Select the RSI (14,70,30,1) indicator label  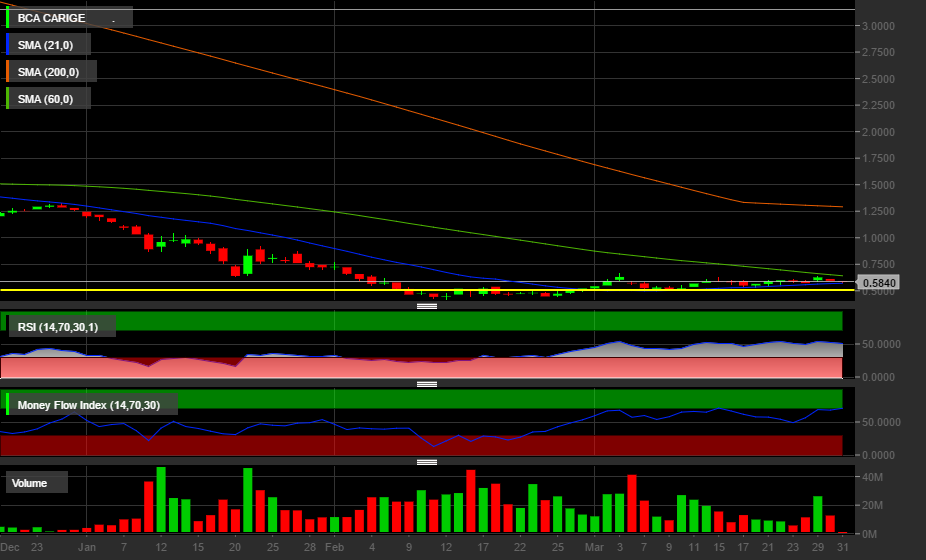pos(61,327)
